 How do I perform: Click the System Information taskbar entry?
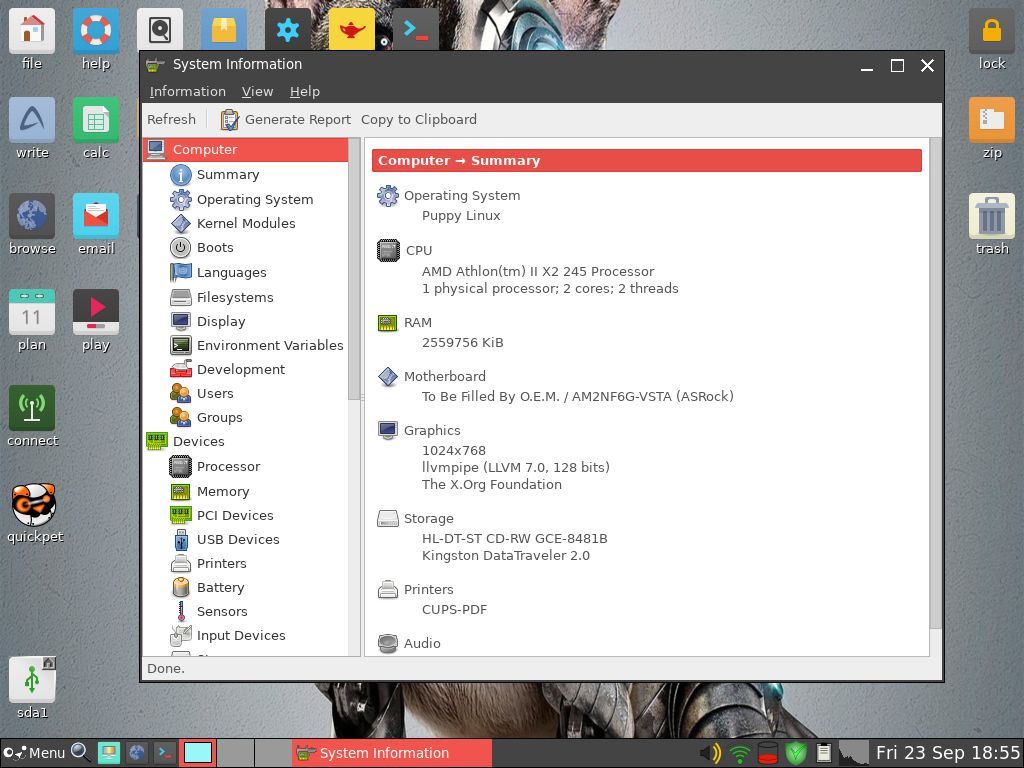(x=391, y=753)
